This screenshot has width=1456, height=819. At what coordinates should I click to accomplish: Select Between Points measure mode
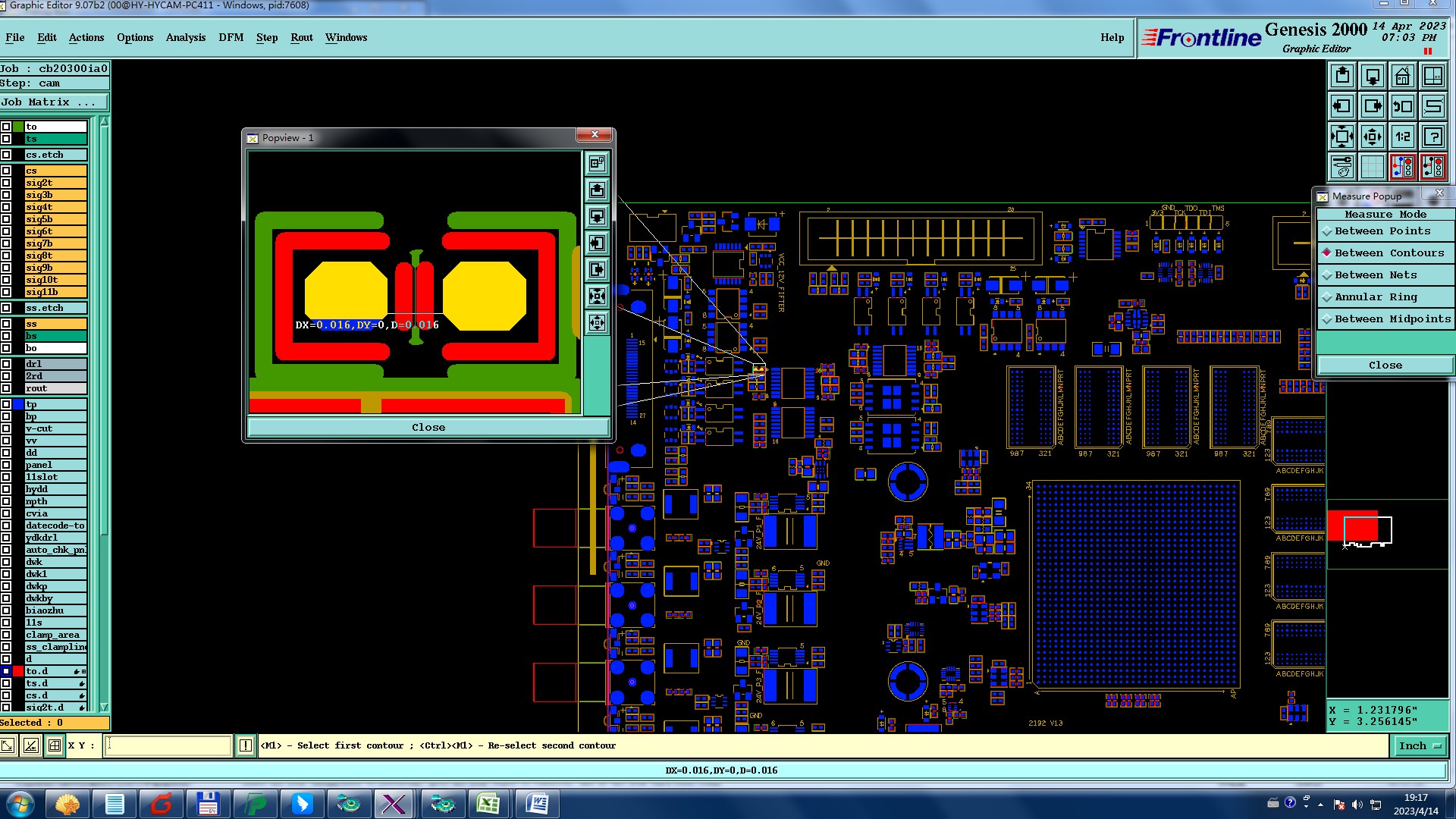point(1382,231)
